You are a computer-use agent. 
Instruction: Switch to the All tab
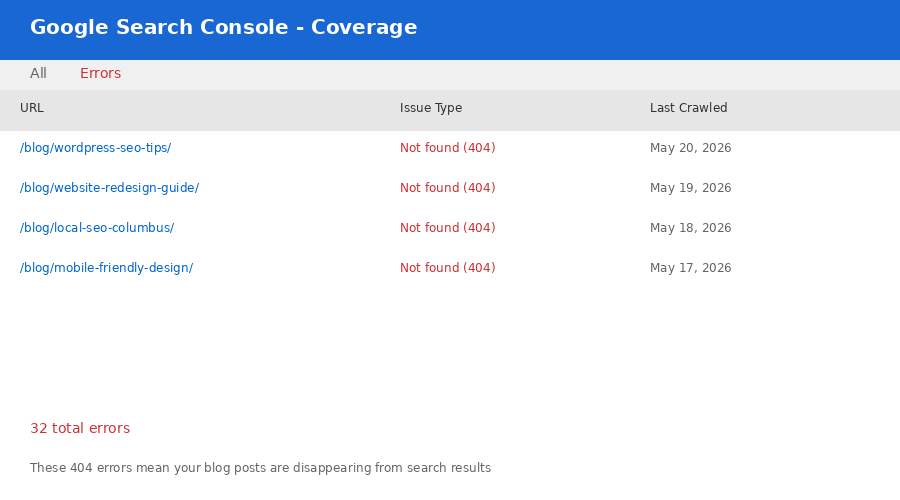[38, 73]
